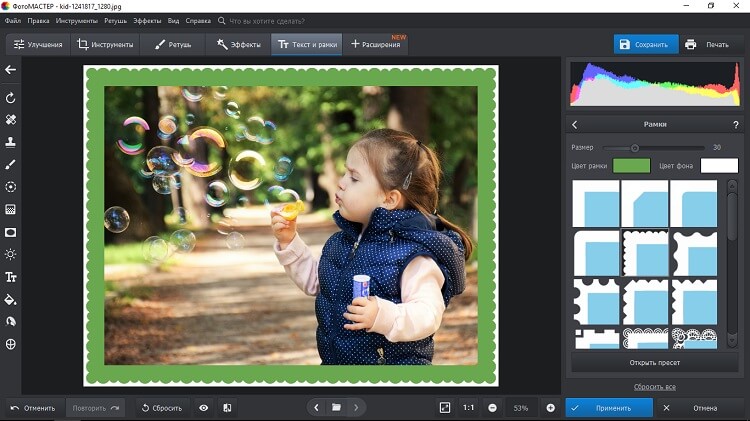Collapse the Рамки panel with back chevron
Image resolution: width=750 pixels, height=421 pixels.
click(x=575, y=124)
